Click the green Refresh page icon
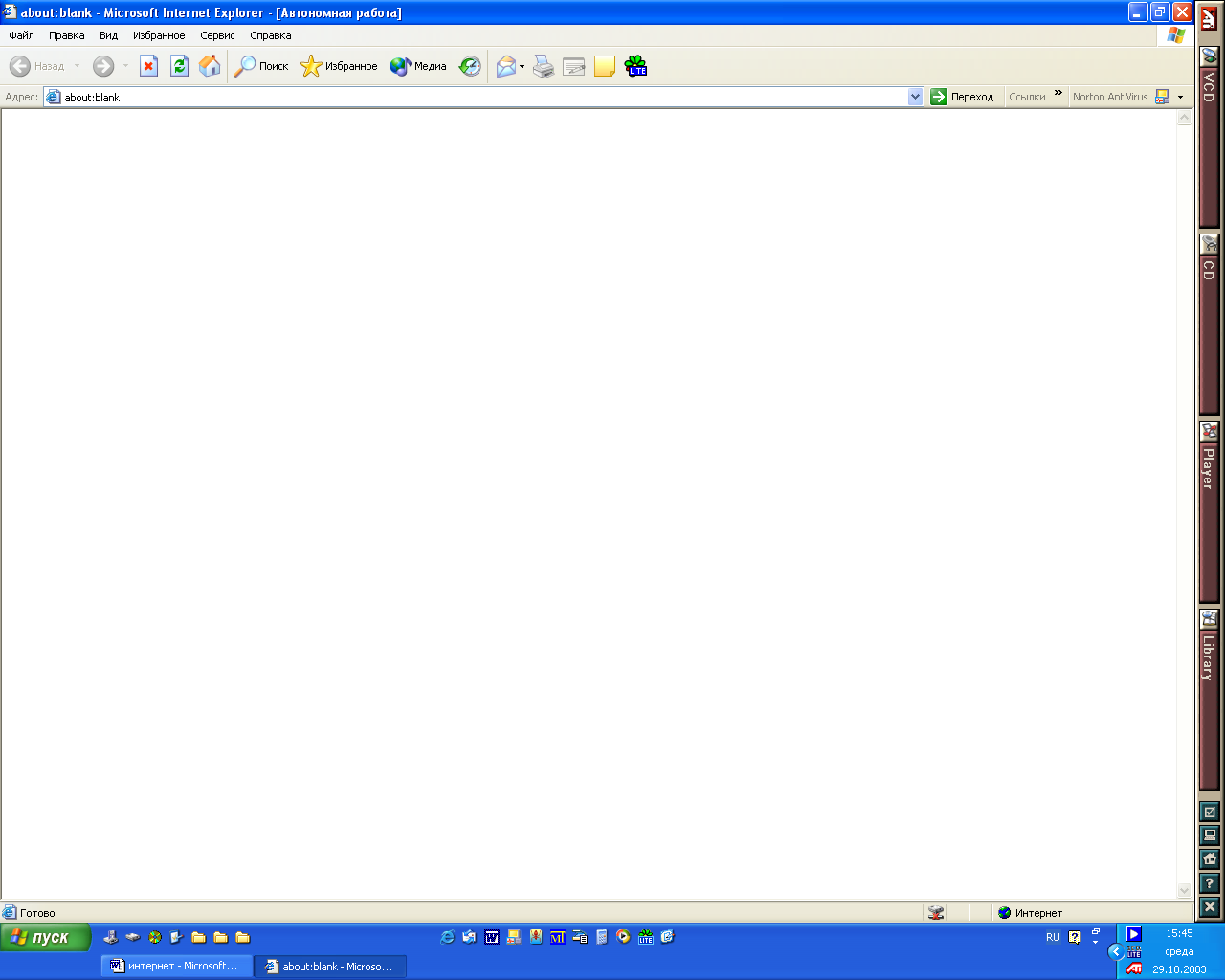 point(179,66)
